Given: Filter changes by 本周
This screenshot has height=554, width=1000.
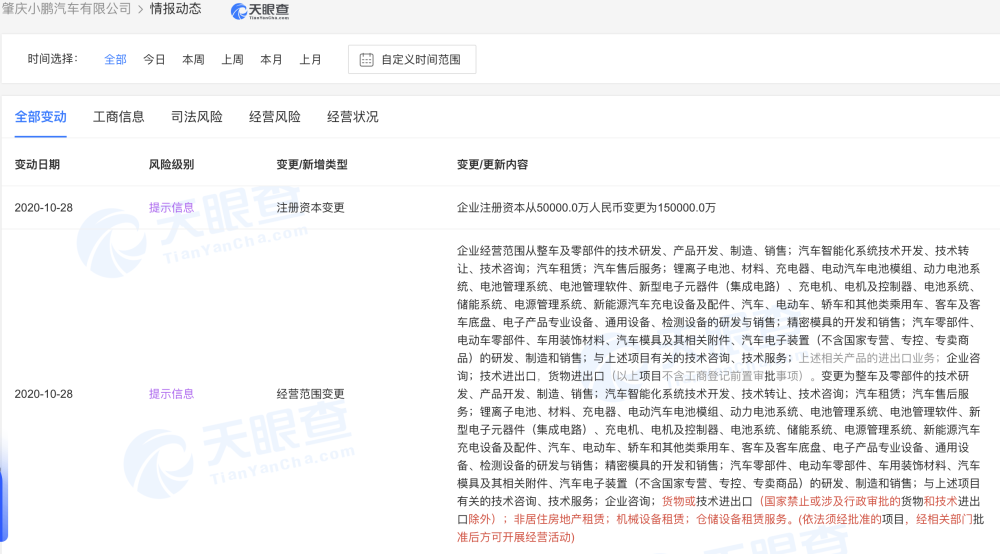Looking at the screenshot, I should pos(193,59).
